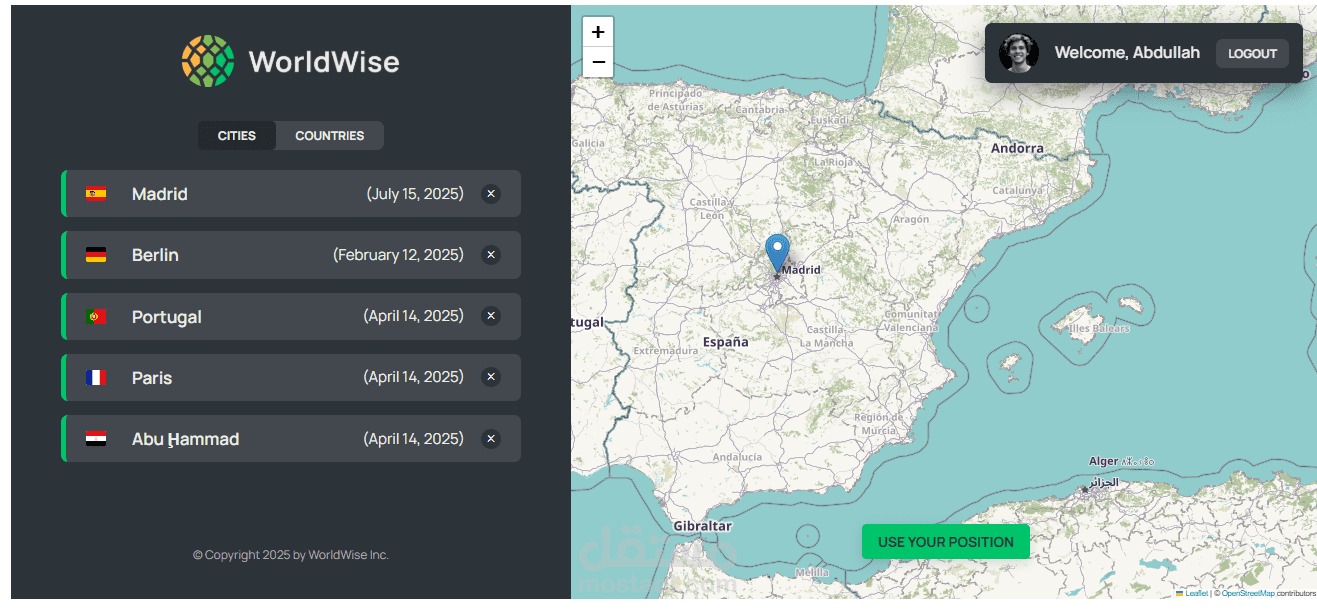Delete the Portugal entry with the X icon
This screenshot has height=610, width=1317.
(x=490, y=316)
